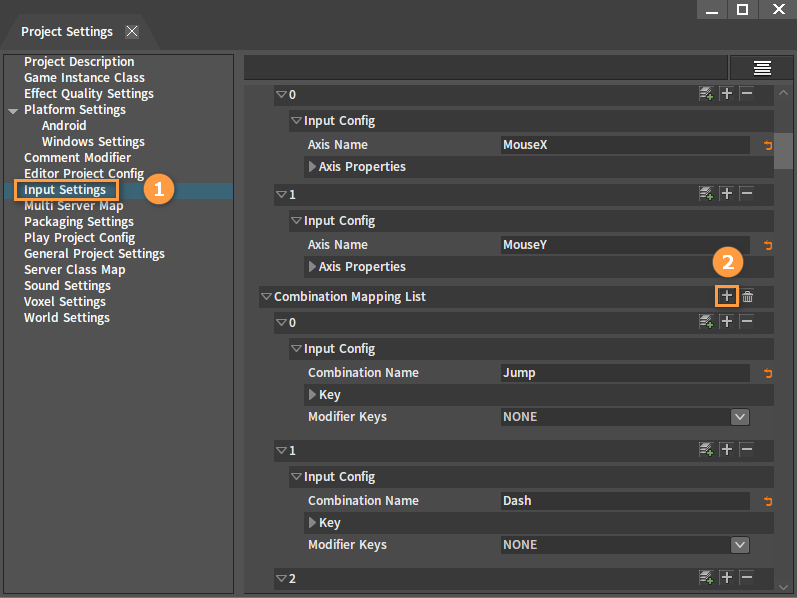Collapse the Combination Mapping List section
Image resolution: width=797 pixels, height=598 pixels.
tap(266, 296)
